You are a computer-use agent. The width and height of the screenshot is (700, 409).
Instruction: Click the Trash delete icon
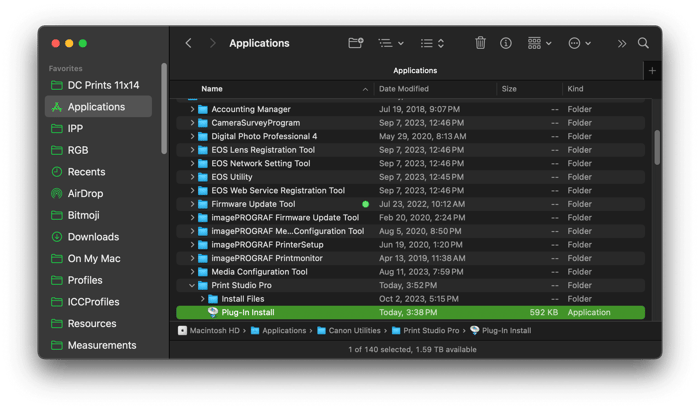[x=480, y=43]
